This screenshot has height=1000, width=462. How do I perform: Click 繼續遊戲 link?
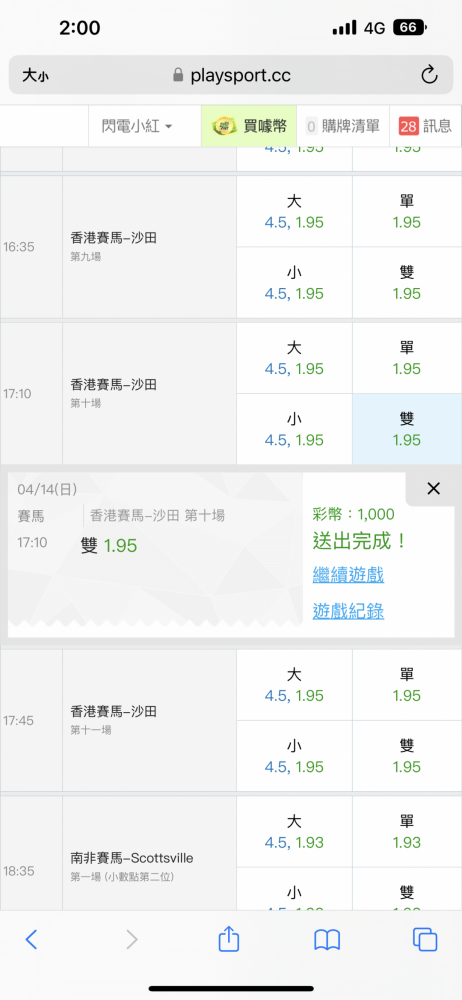click(x=348, y=575)
